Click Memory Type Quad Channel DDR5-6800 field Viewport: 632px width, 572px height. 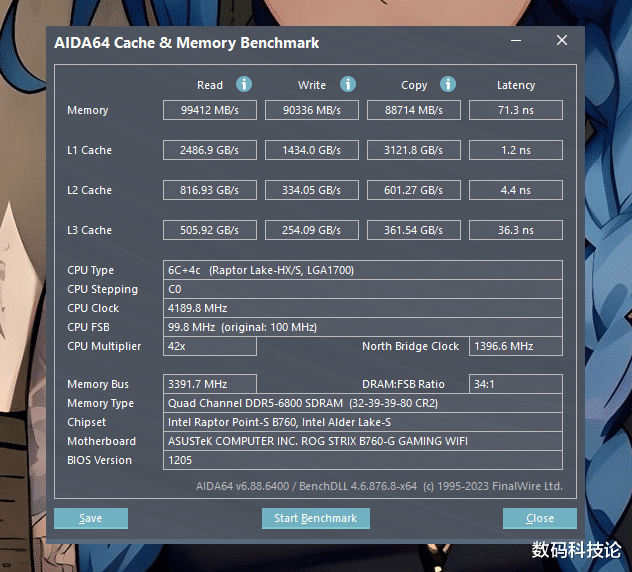point(363,403)
